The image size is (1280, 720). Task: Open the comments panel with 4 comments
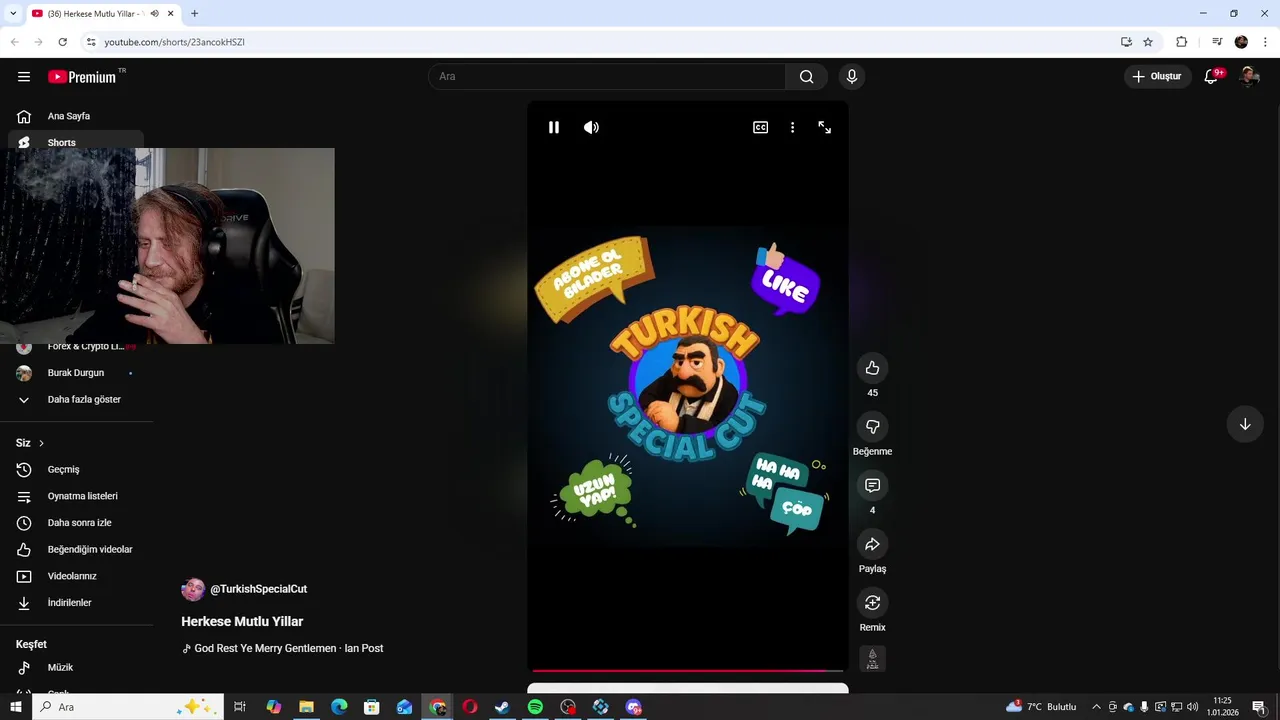(x=872, y=485)
